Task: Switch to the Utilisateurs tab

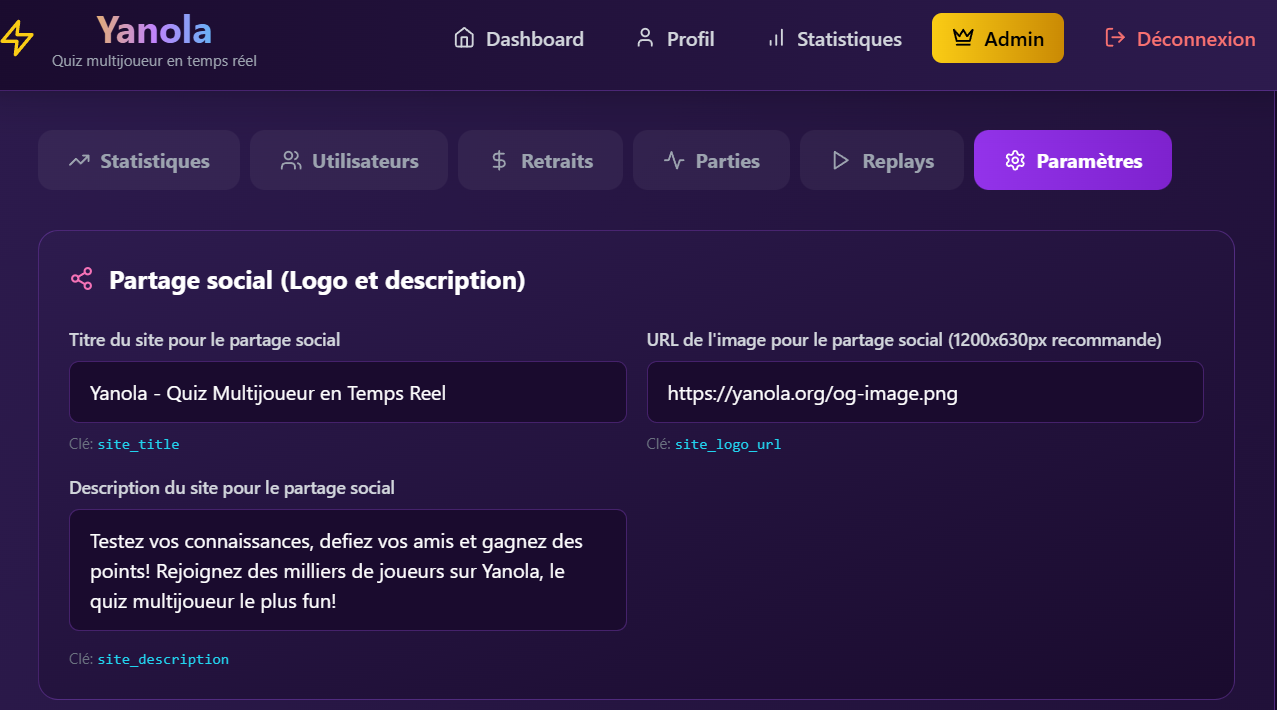Action: [x=349, y=161]
